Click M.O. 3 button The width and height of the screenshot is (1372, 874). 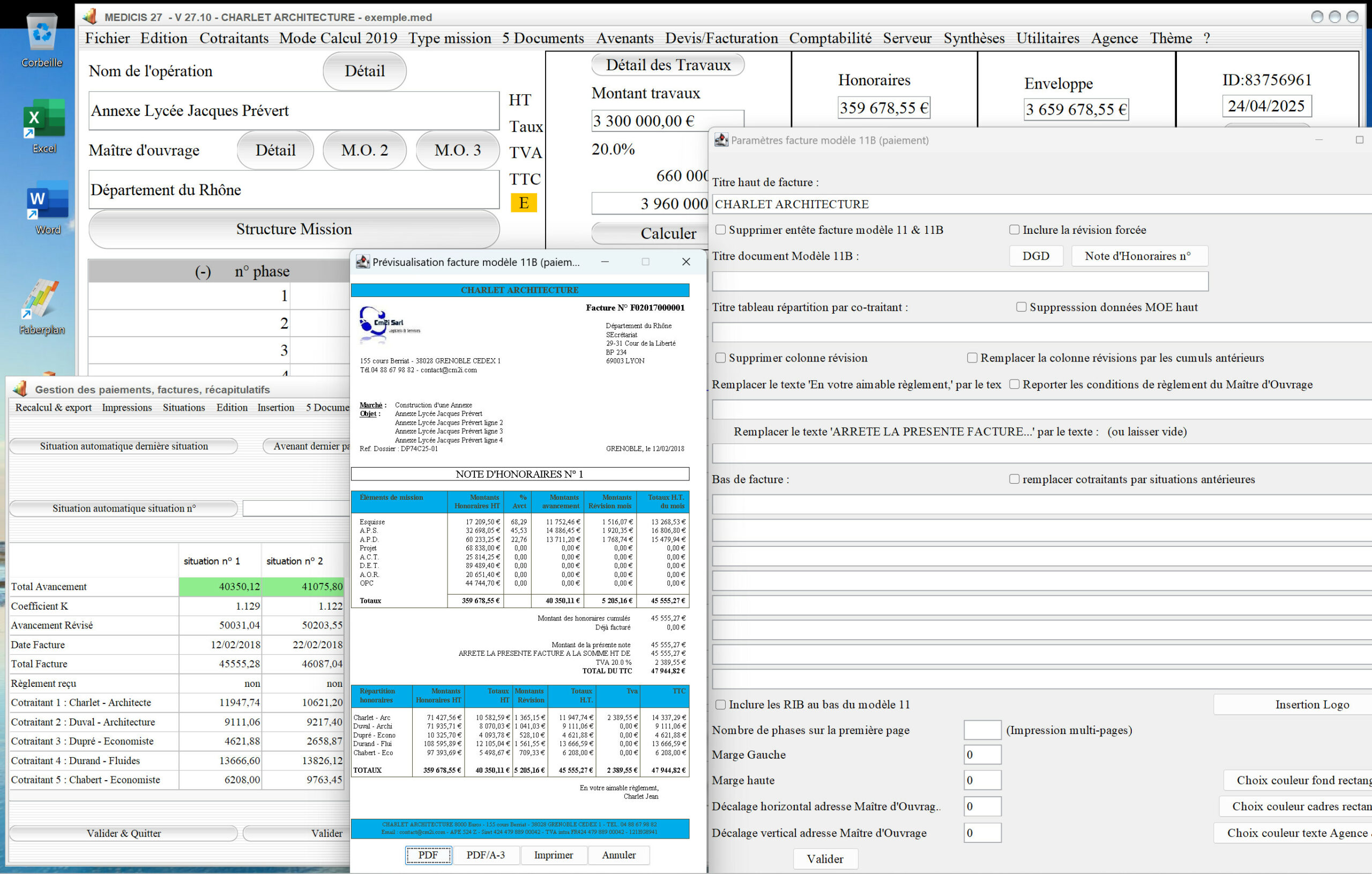coord(458,150)
